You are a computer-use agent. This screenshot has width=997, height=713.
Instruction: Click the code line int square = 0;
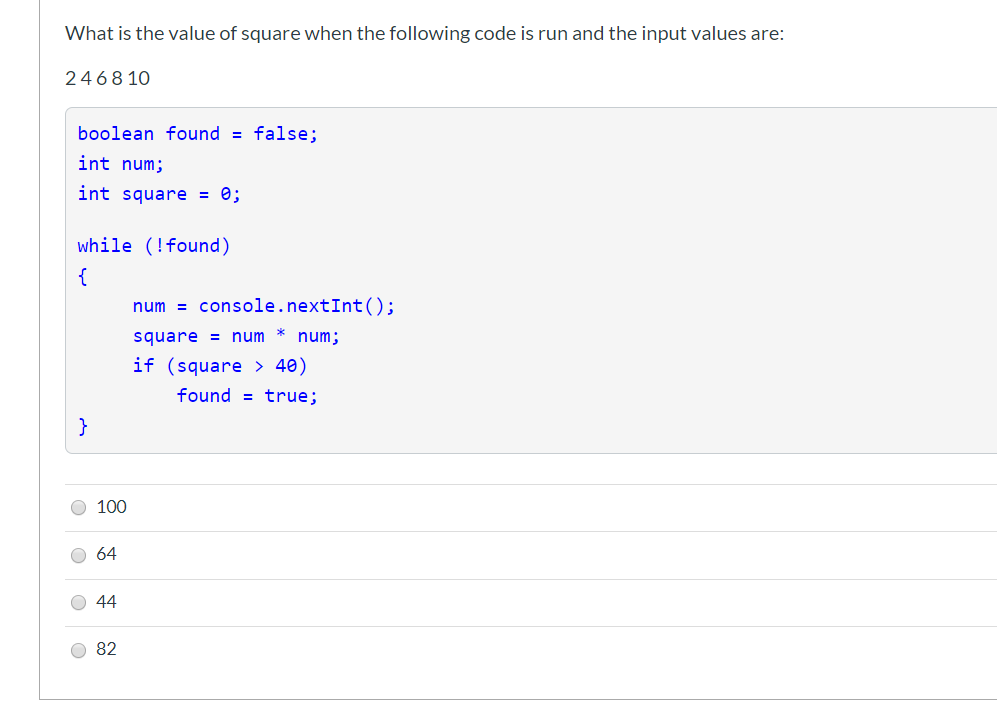pos(159,194)
